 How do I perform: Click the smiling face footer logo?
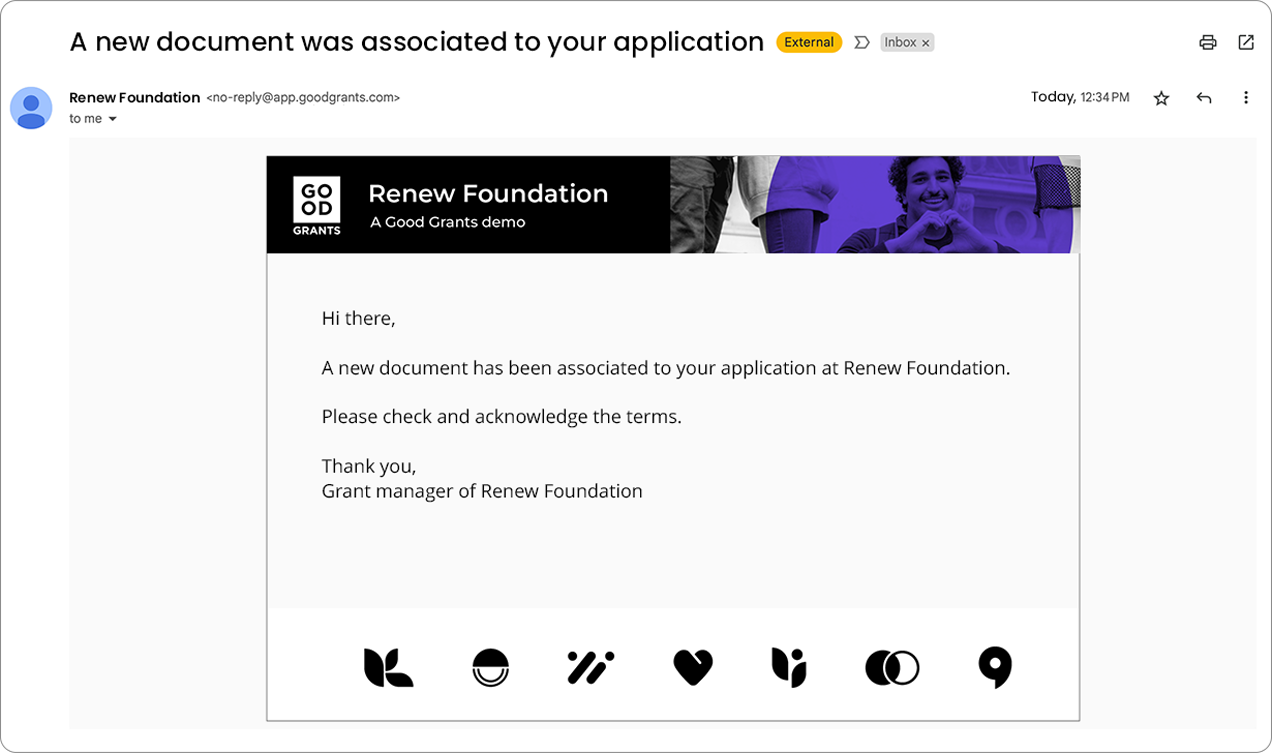(x=489, y=667)
